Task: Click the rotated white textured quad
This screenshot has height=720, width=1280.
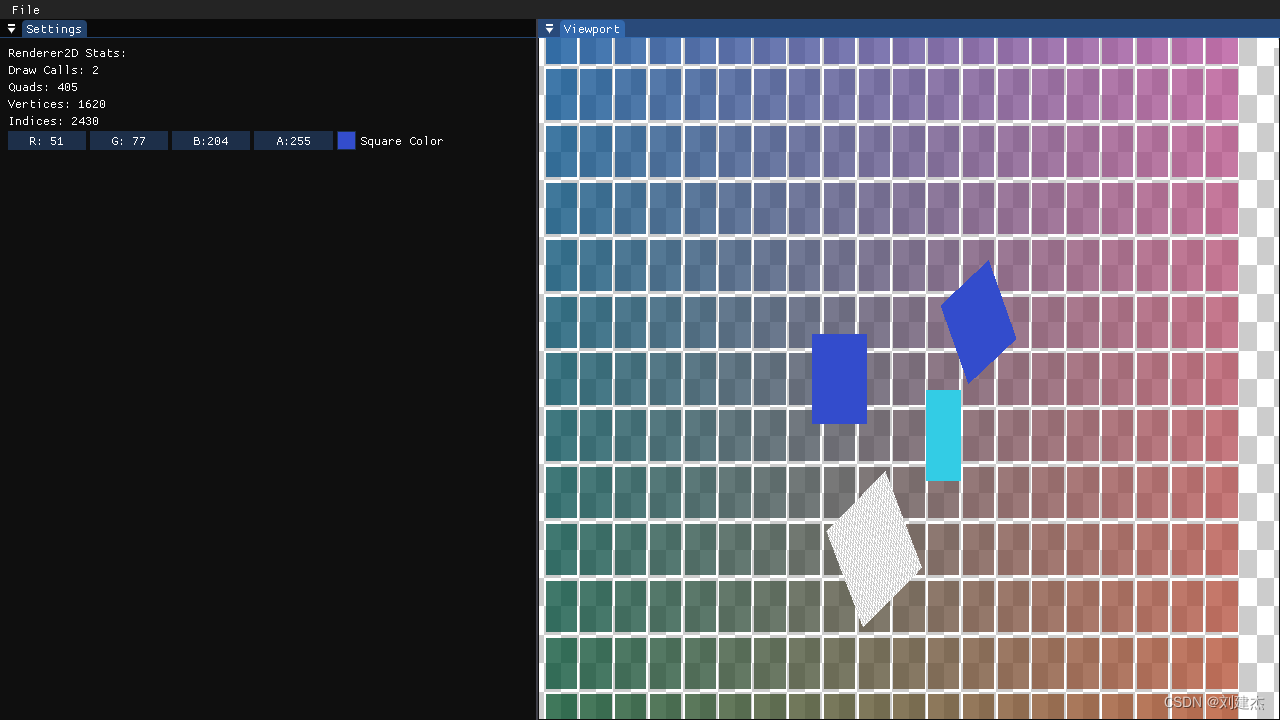Action: tap(873, 550)
